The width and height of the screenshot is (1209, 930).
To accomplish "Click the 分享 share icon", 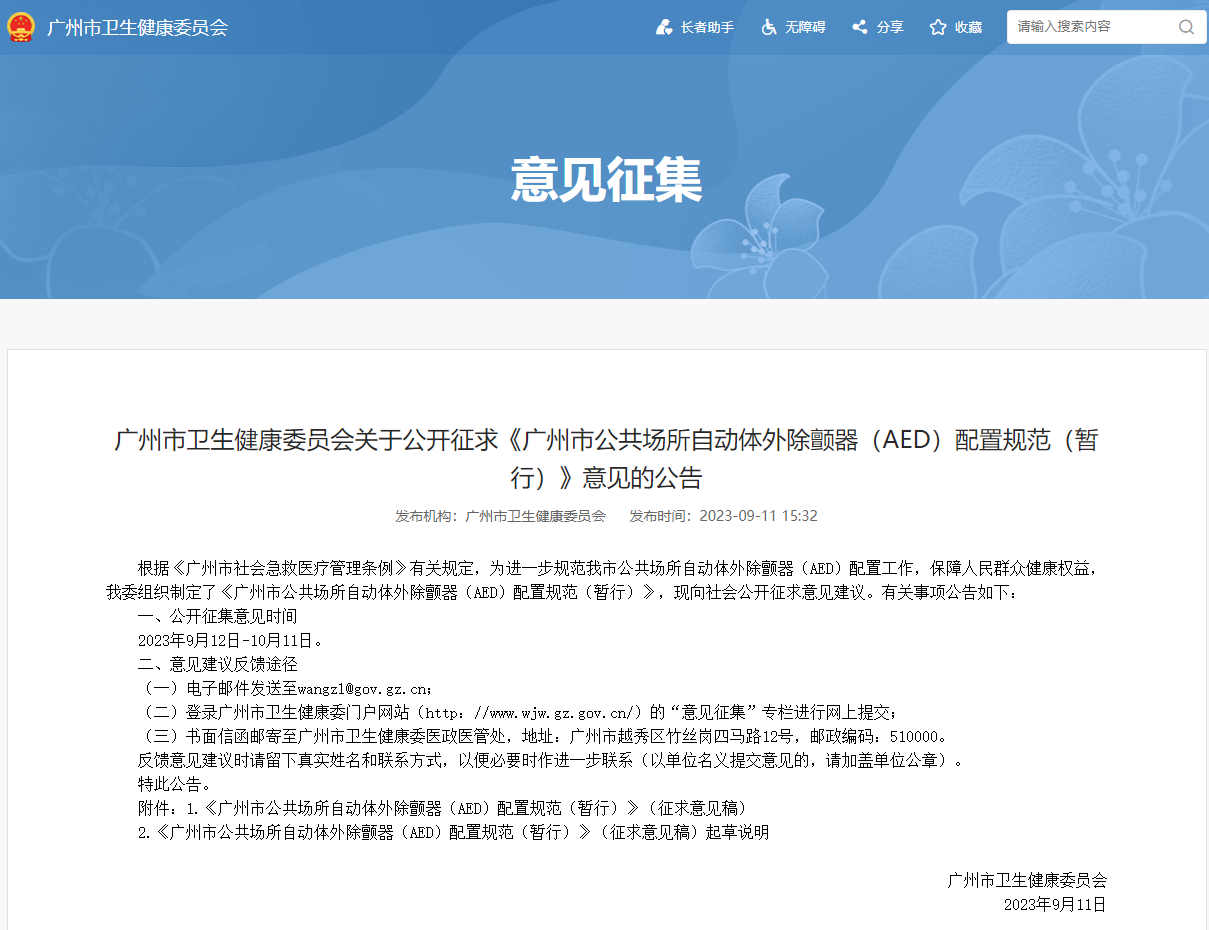I will click(859, 27).
